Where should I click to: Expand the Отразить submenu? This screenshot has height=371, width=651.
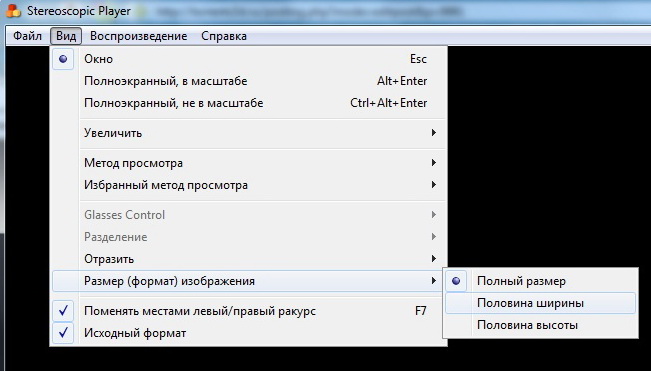248,259
